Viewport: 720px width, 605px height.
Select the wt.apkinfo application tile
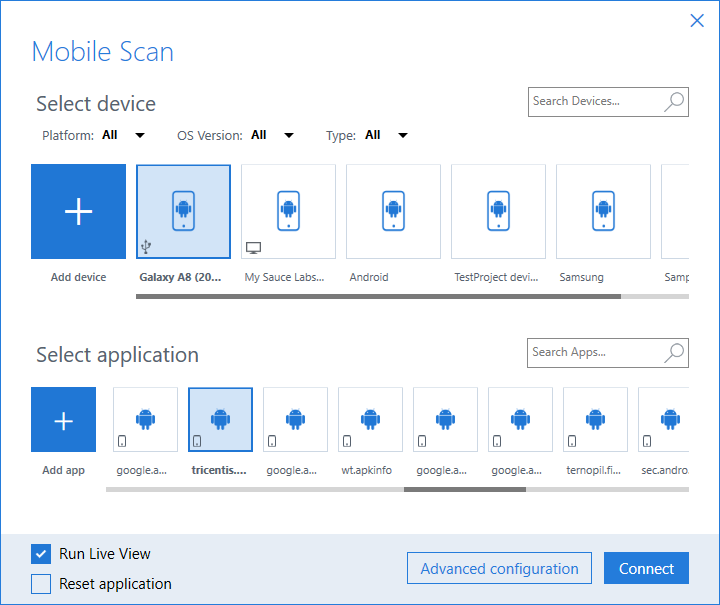pos(370,420)
